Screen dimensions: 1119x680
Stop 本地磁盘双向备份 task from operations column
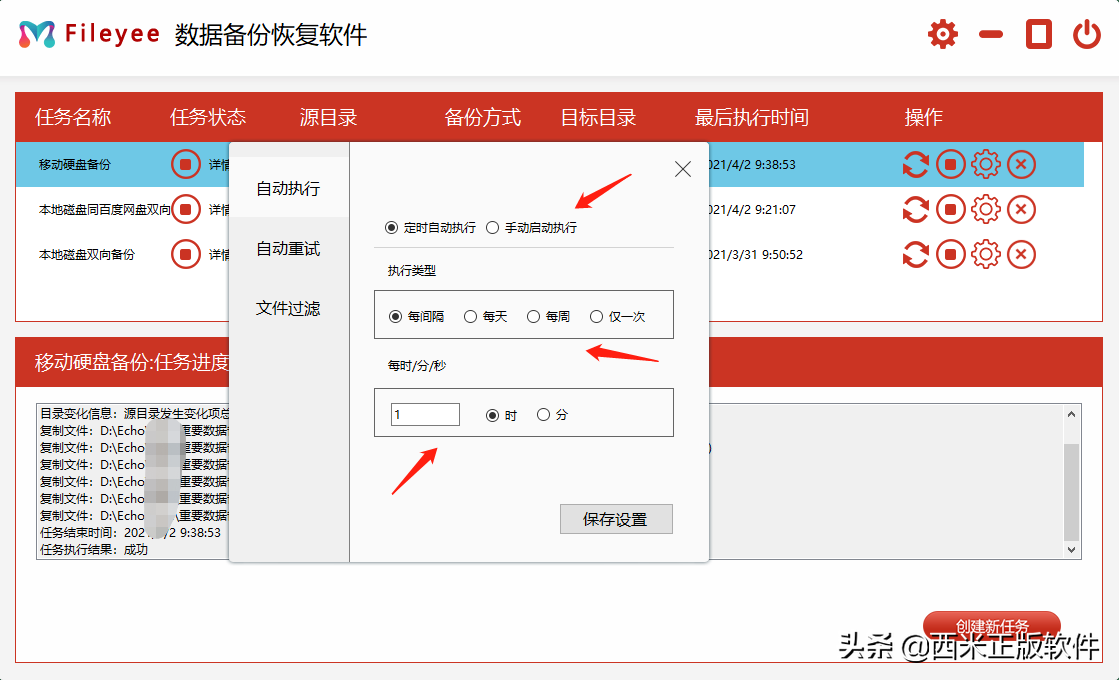point(951,255)
